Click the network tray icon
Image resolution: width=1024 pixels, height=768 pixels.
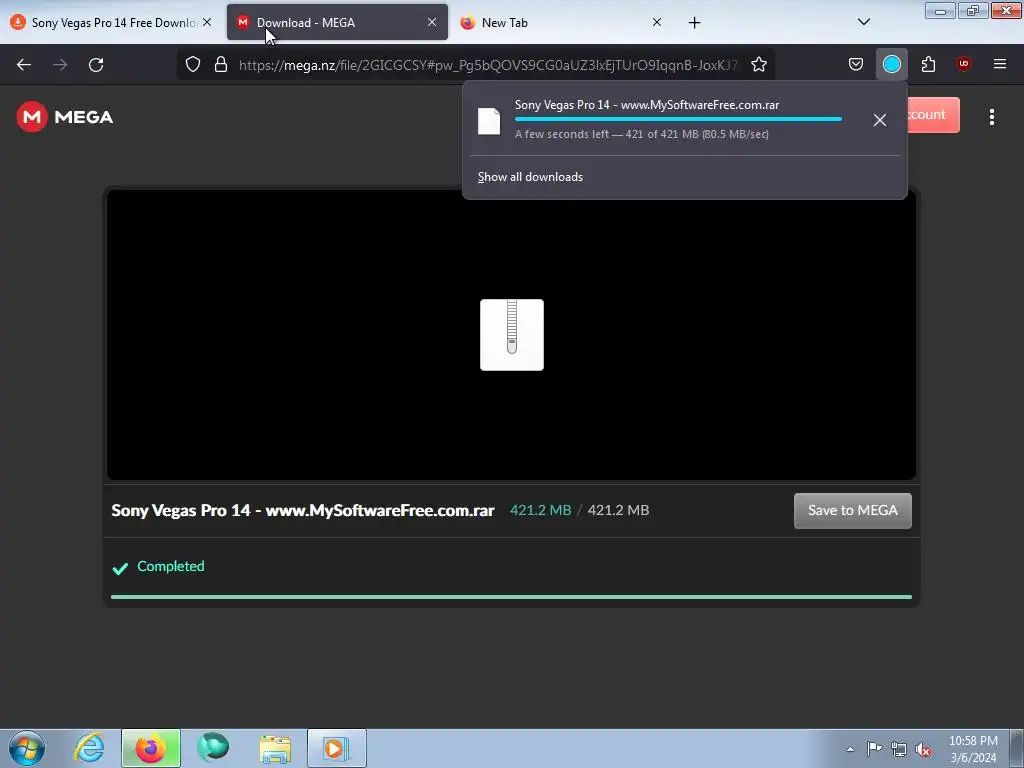[x=899, y=750]
